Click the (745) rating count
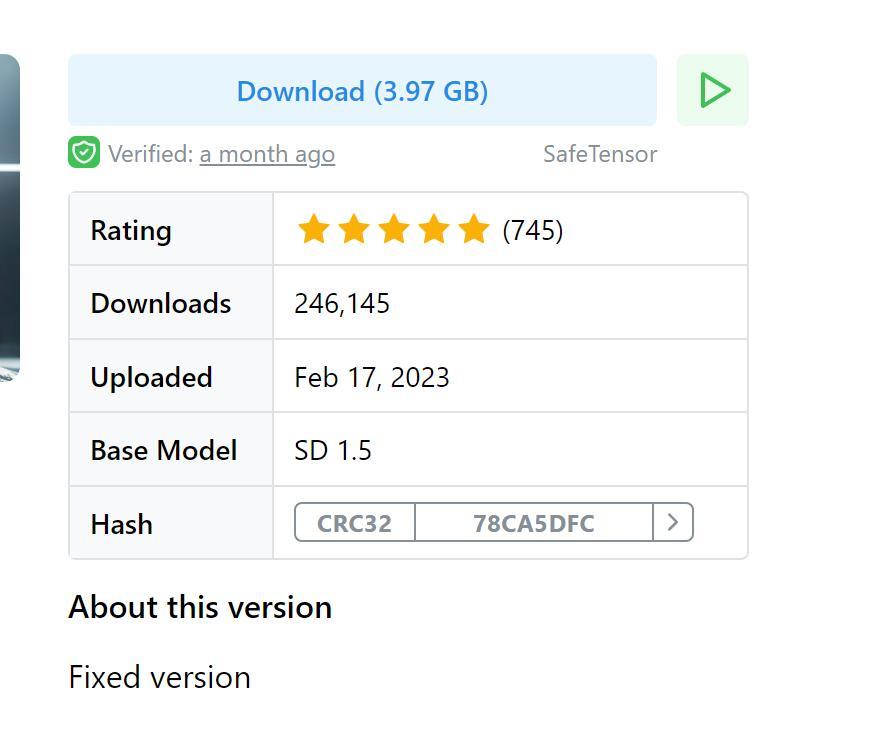888x731 pixels. [533, 230]
